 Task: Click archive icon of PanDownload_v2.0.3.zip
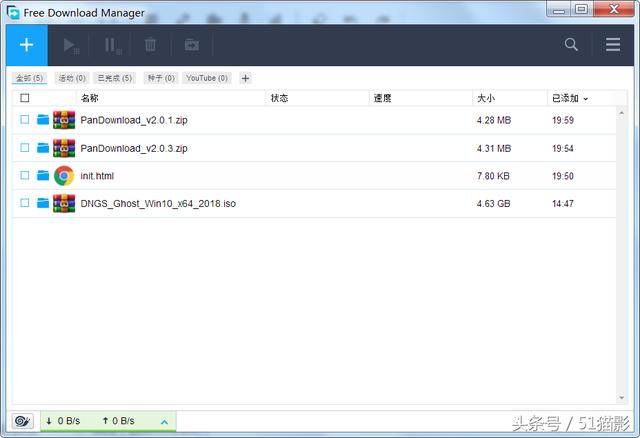click(64, 148)
